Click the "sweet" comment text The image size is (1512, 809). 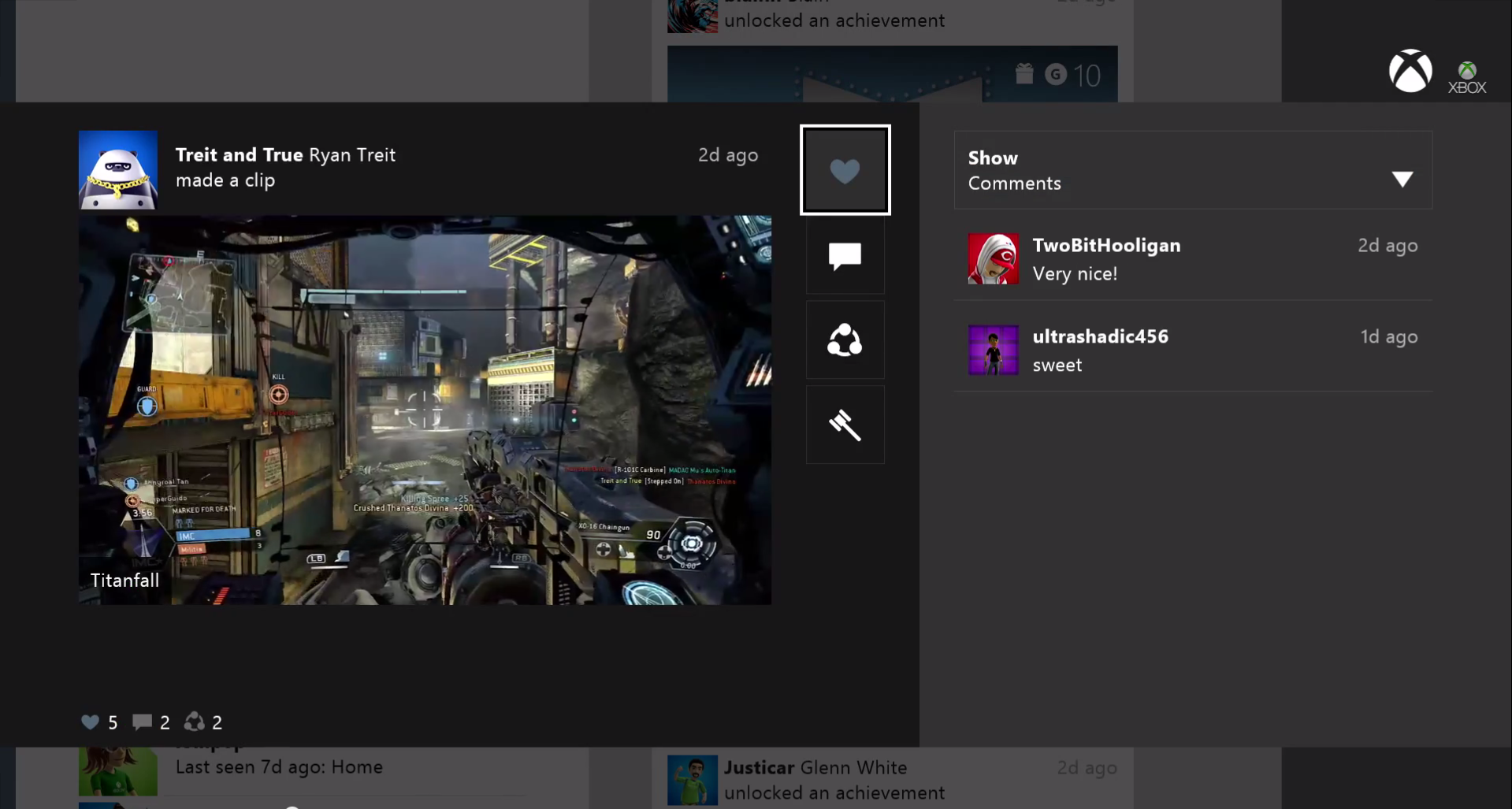1057,366
